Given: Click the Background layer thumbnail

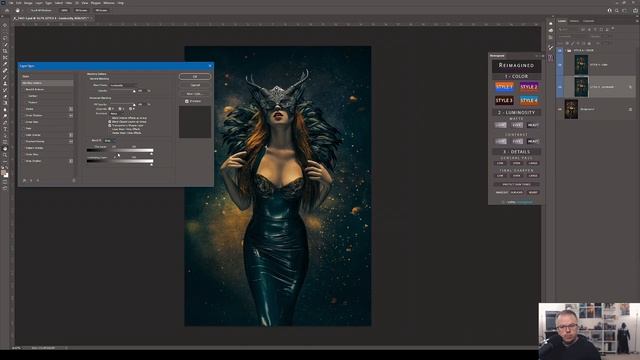Looking at the screenshot, I should tap(571, 109).
